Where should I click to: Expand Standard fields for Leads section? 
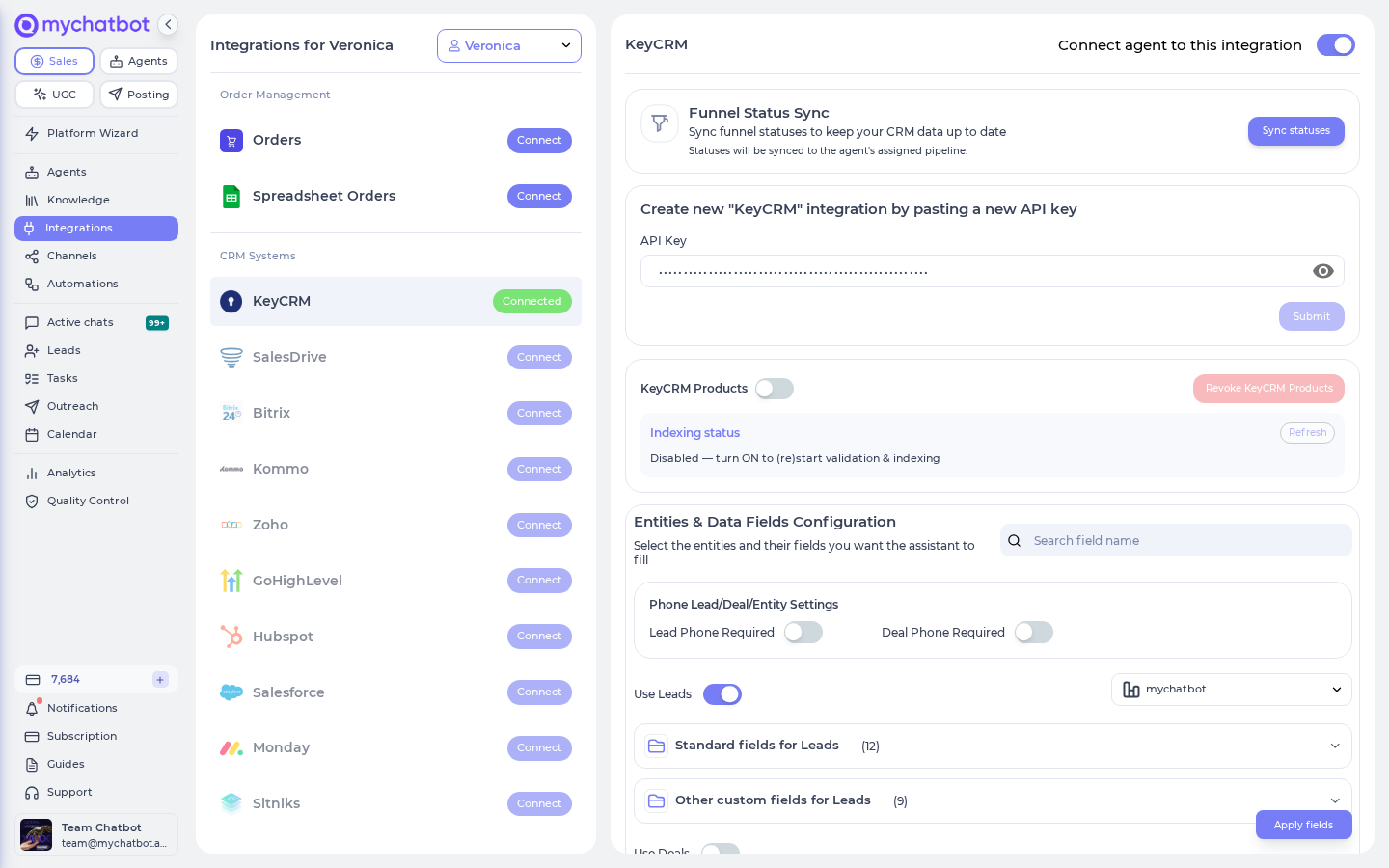click(x=993, y=746)
